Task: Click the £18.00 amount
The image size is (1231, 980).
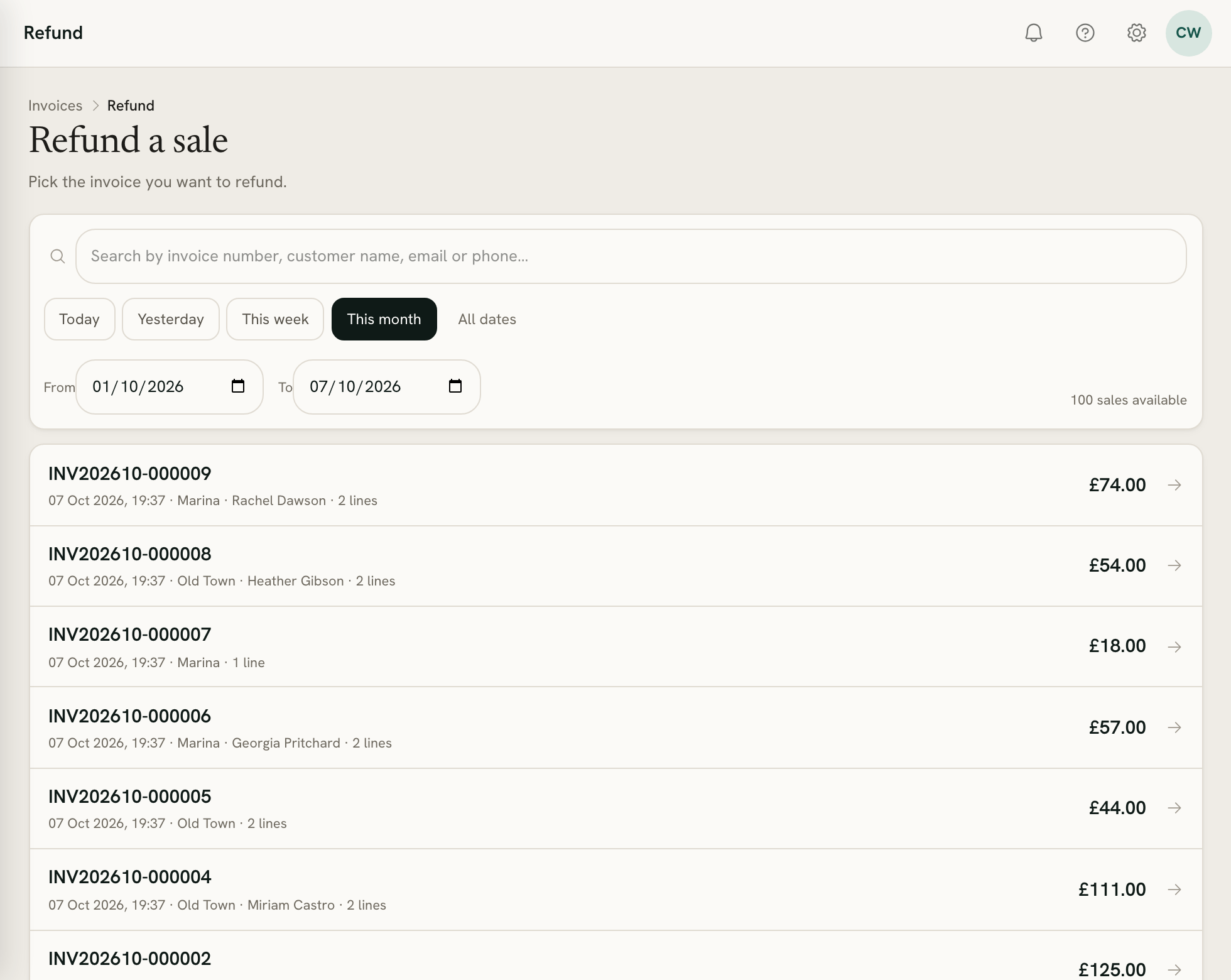Action: pyautogui.click(x=1117, y=646)
